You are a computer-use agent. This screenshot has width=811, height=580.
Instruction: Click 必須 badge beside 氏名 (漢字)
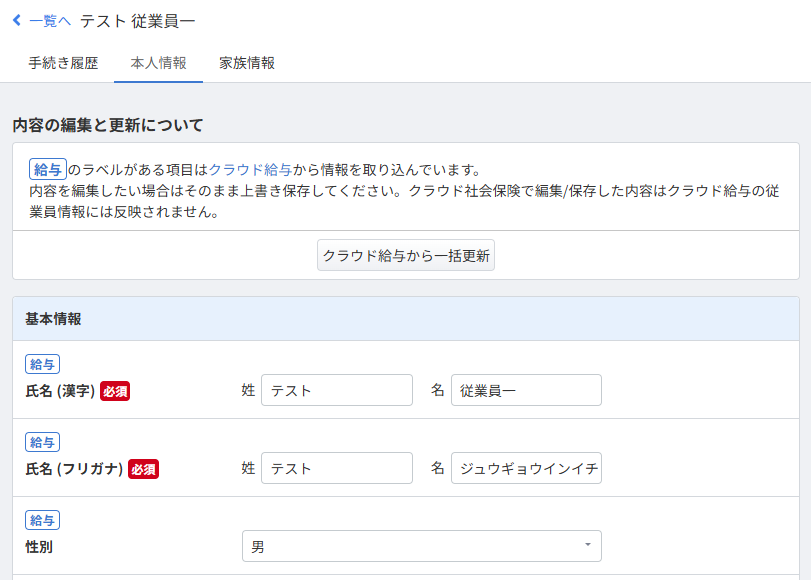(x=115, y=391)
